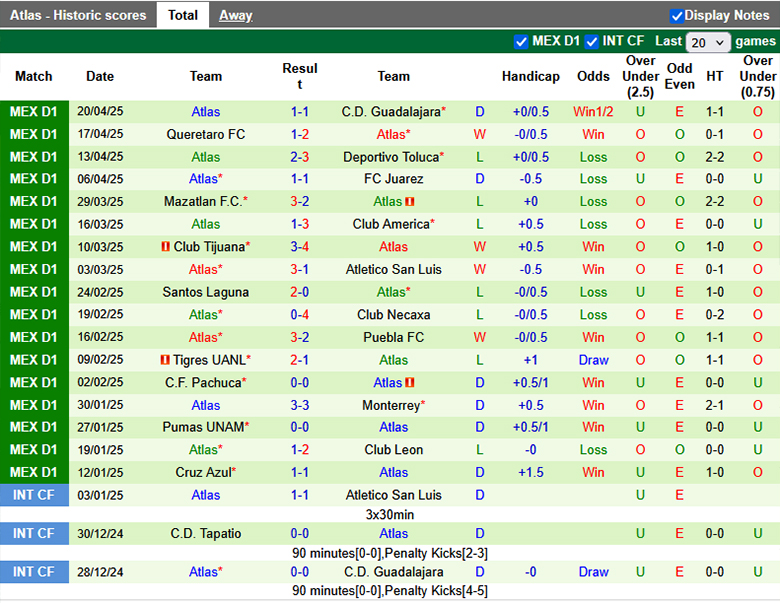Click Win1/2 odds on the 20/04/25 row
The image size is (780, 603).
pos(593,111)
